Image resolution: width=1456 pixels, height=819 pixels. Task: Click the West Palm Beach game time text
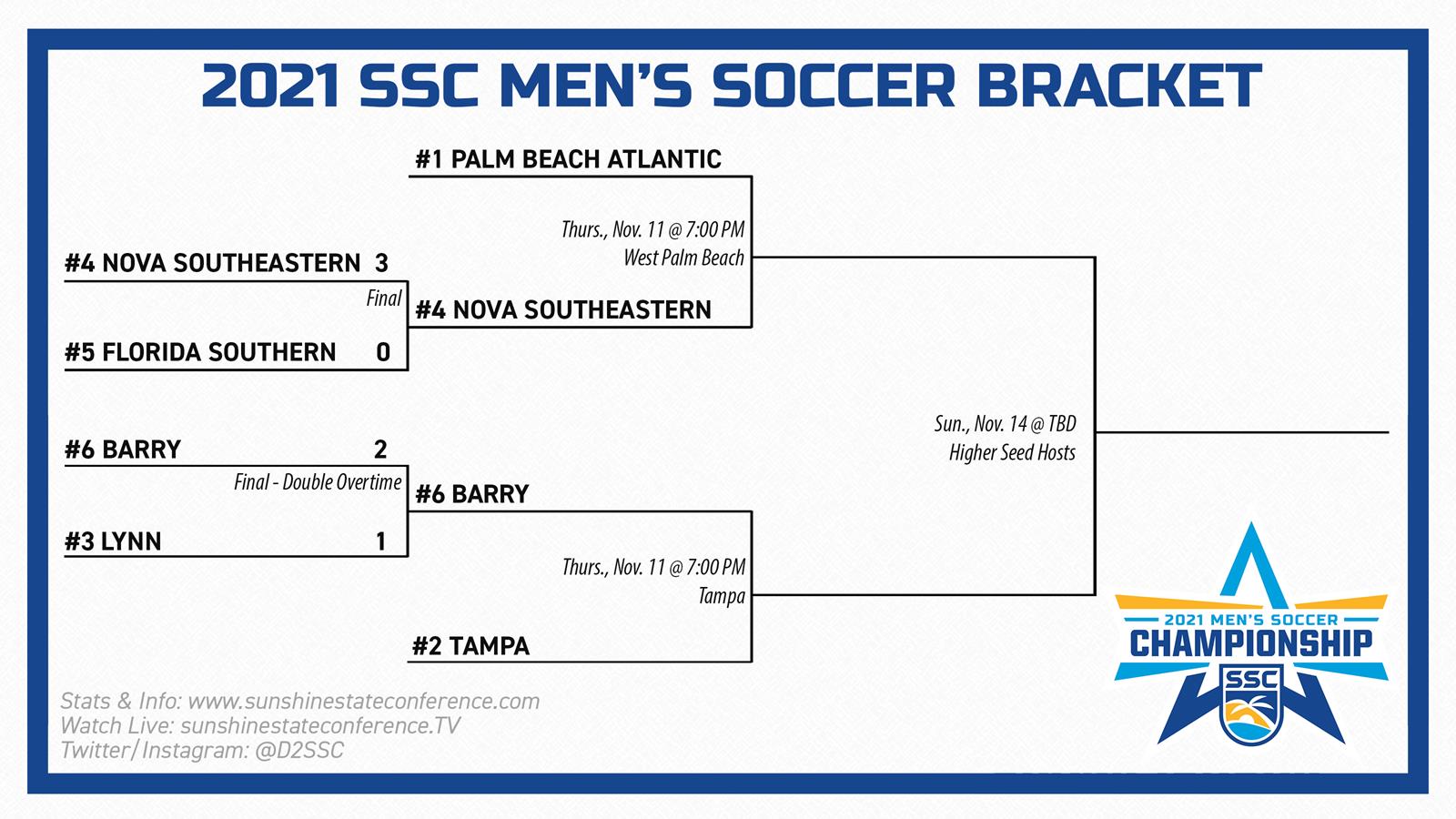click(652, 229)
